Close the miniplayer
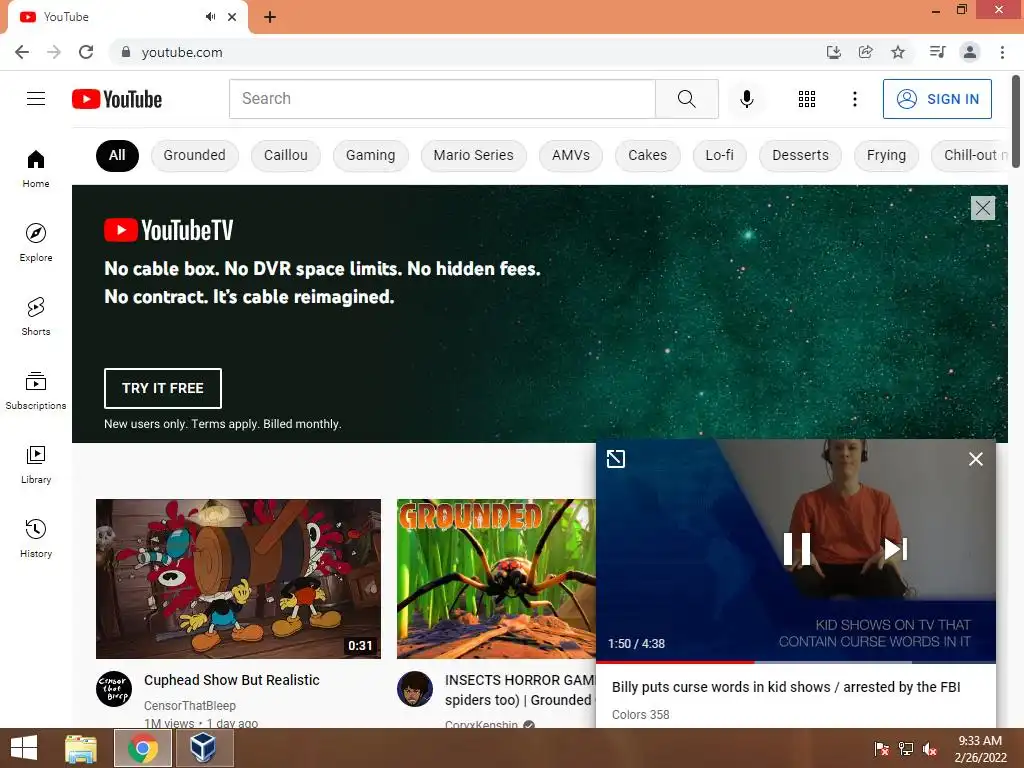The height and width of the screenshot is (768, 1024). [x=976, y=459]
